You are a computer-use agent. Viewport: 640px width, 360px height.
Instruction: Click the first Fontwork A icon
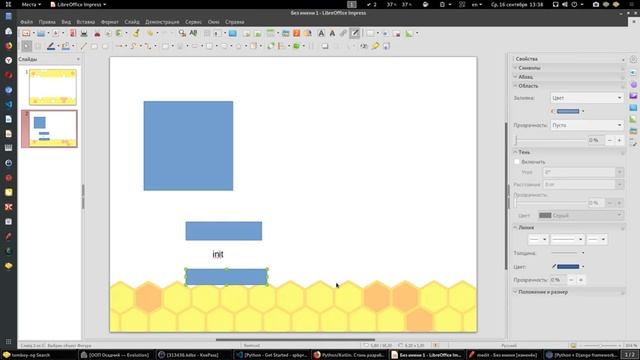[x=321, y=33]
